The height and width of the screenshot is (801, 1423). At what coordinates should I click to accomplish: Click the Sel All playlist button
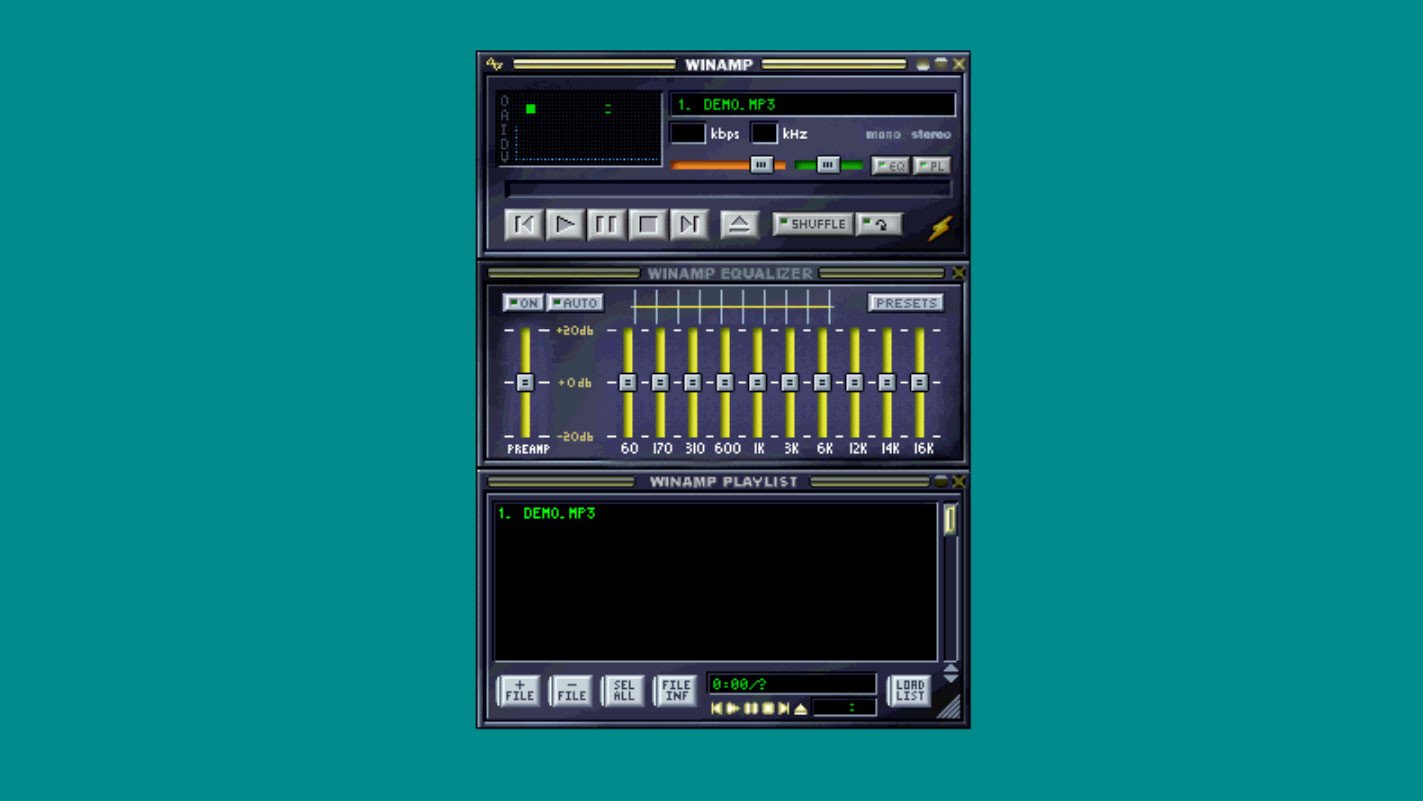pos(623,691)
